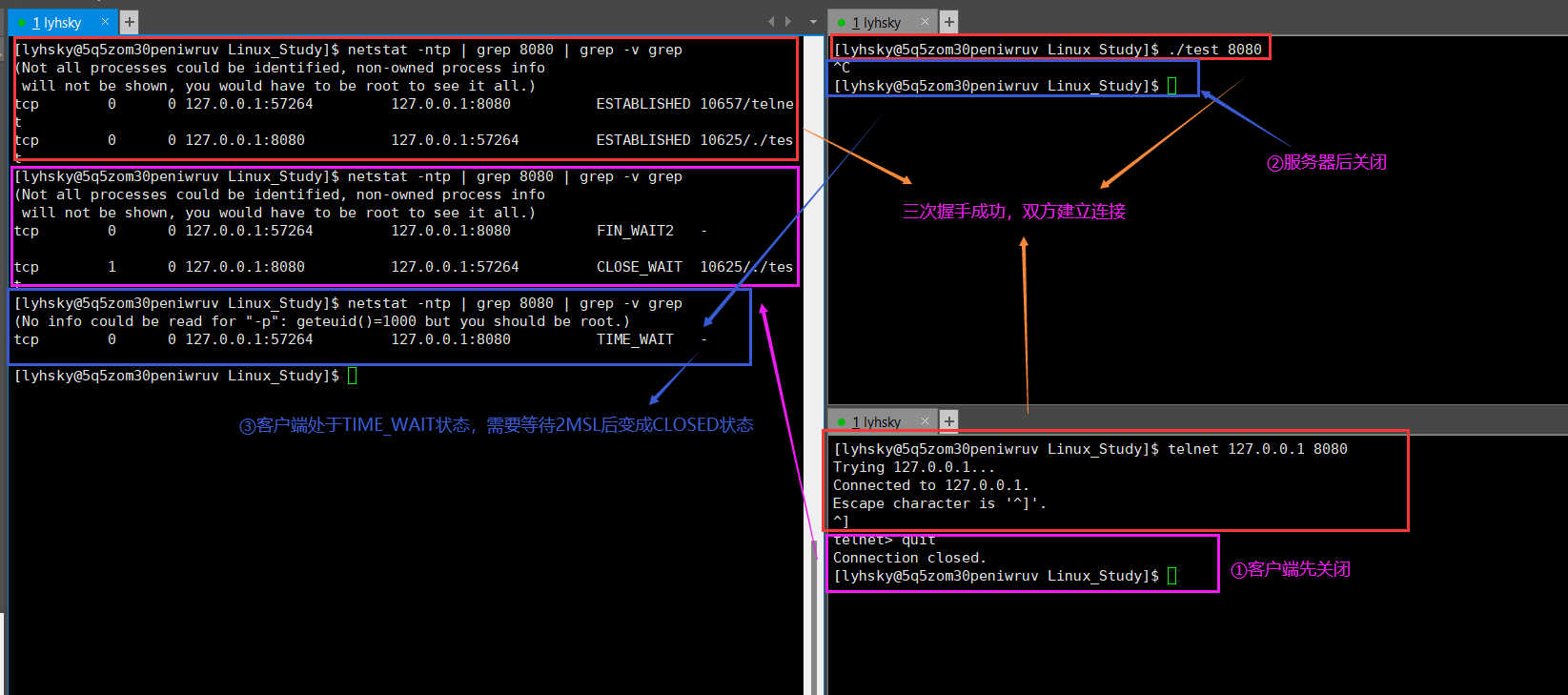Click the 'Escape character is' line
The width and height of the screenshot is (1568, 695).
pos(940,503)
